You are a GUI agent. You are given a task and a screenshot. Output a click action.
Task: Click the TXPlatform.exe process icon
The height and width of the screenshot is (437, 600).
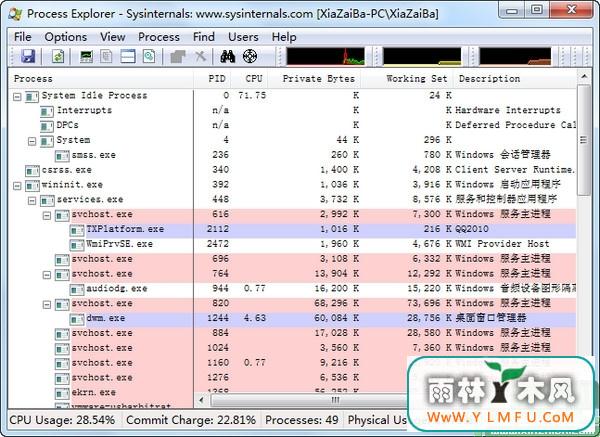pyautogui.click(x=77, y=230)
